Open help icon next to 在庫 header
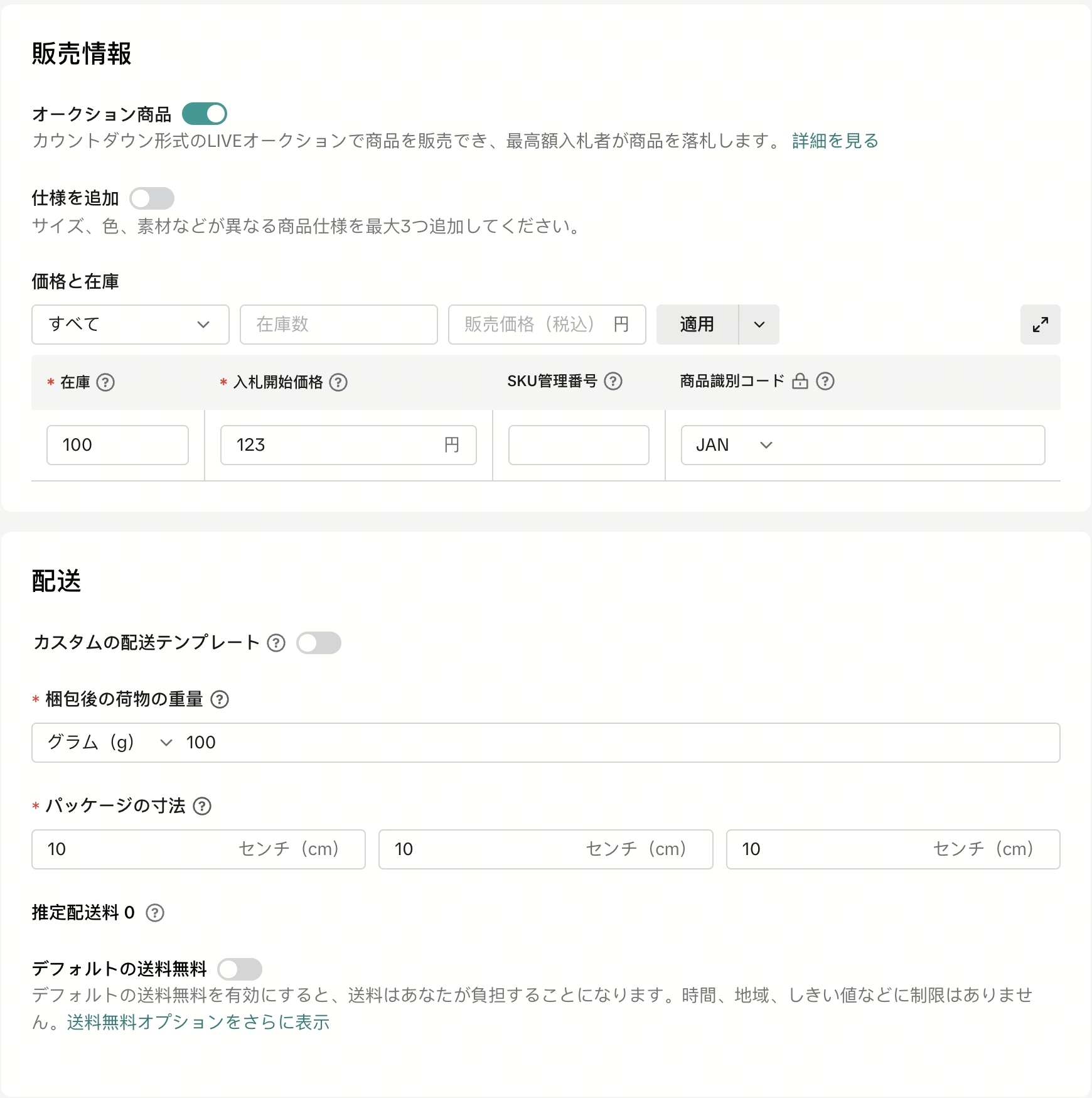Viewport: 1092px width, 1098px height. pyautogui.click(x=105, y=382)
